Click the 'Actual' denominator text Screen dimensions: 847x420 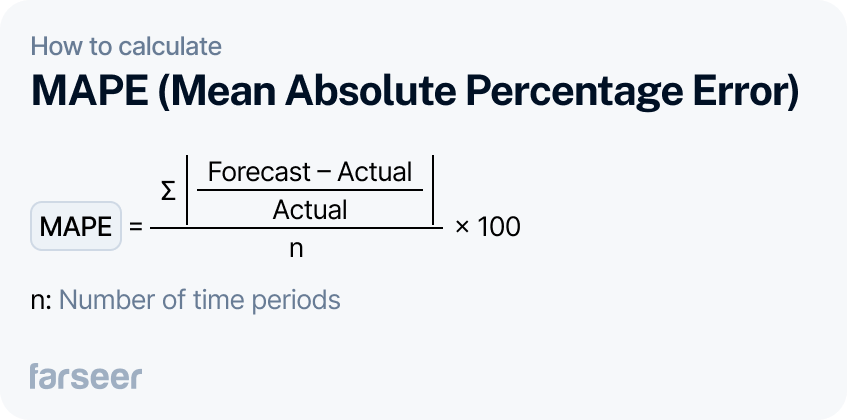(x=310, y=209)
